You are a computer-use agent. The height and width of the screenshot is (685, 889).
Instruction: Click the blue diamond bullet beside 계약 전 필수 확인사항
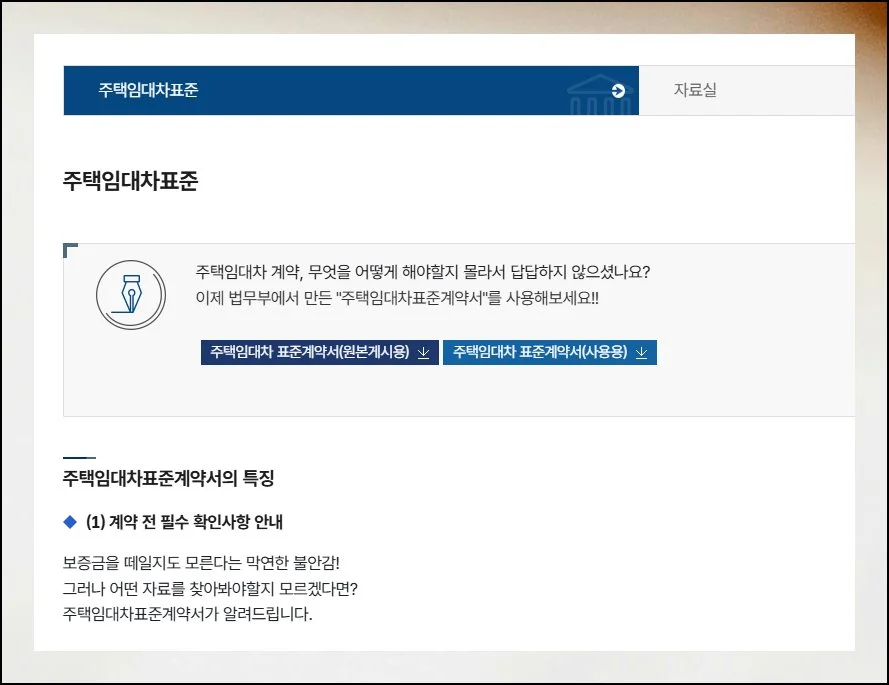click(x=70, y=522)
